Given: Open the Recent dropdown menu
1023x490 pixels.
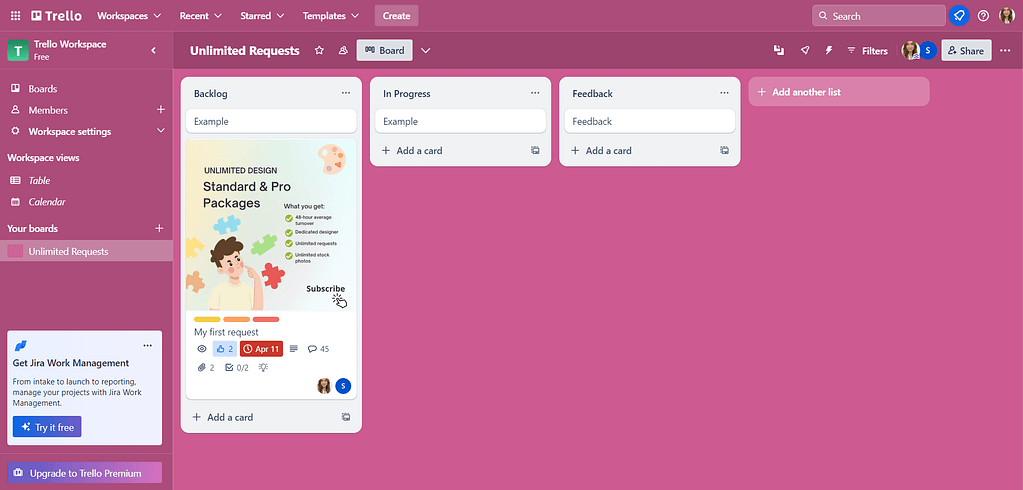Looking at the screenshot, I should (x=201, y=16).
